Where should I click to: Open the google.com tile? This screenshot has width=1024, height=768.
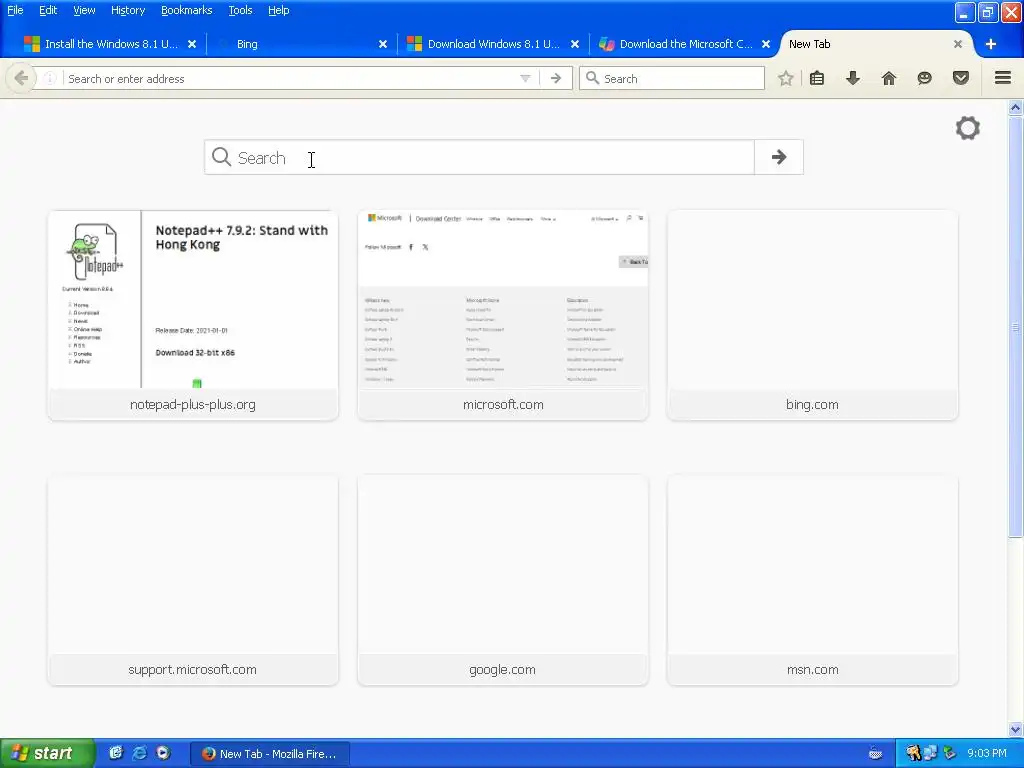[503, 580]
